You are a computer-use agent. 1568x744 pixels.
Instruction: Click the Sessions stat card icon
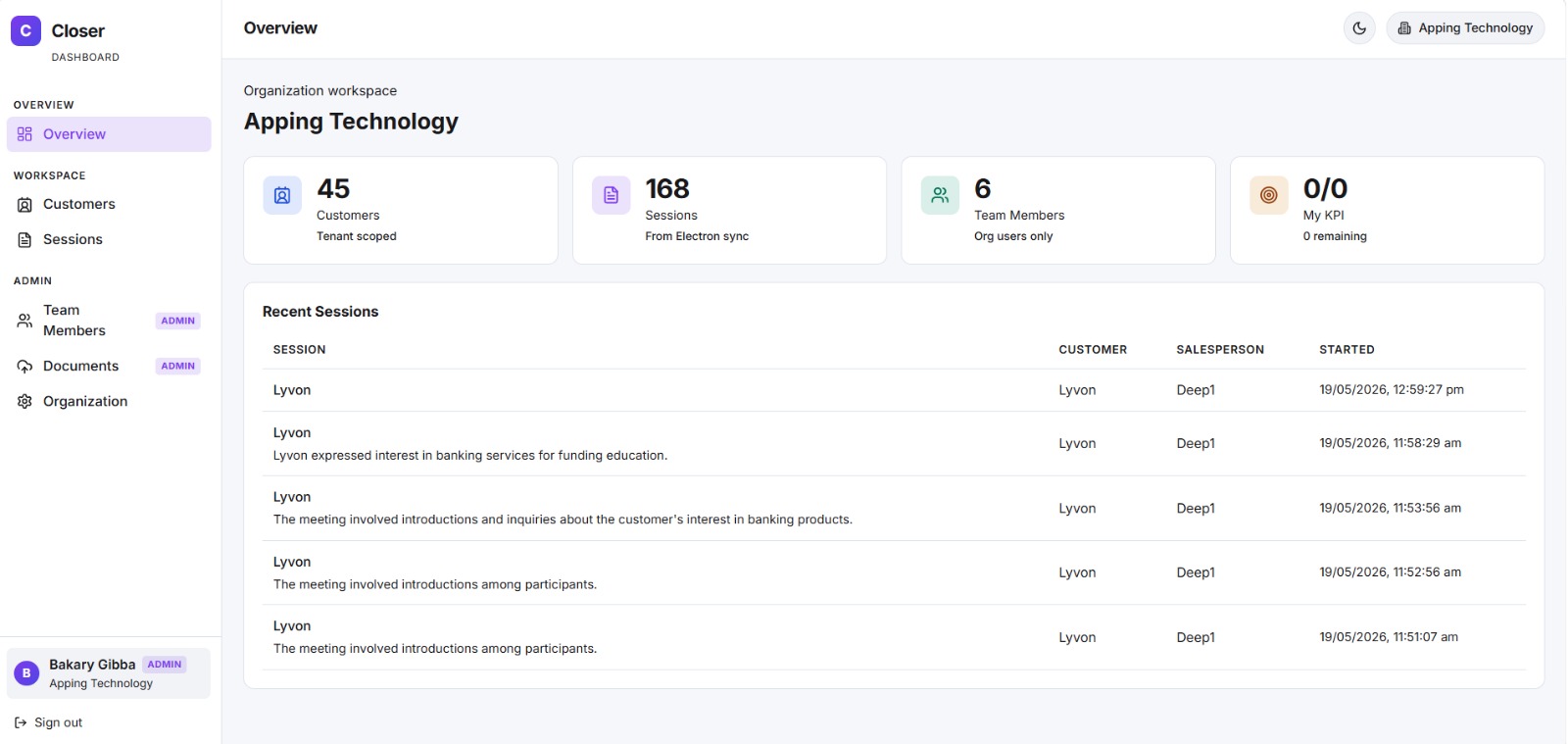click(x=611, y=195)
